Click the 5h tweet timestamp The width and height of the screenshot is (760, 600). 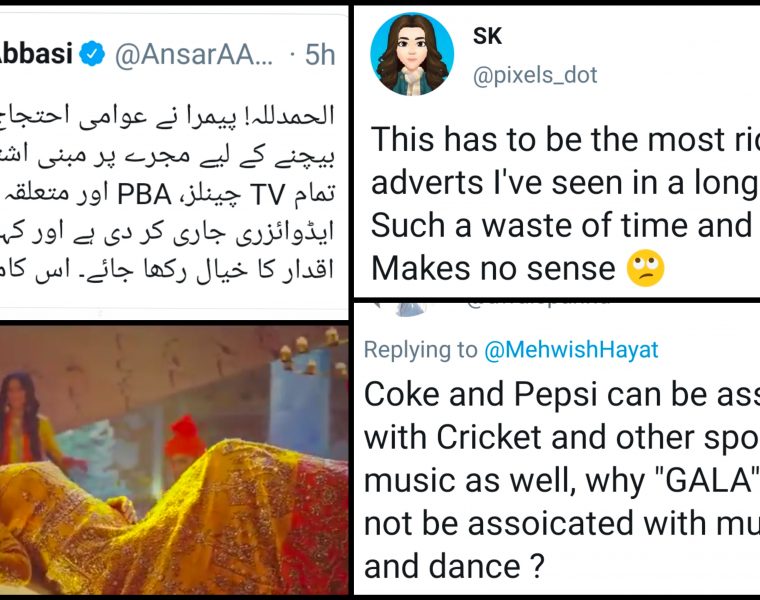[320, 55]
